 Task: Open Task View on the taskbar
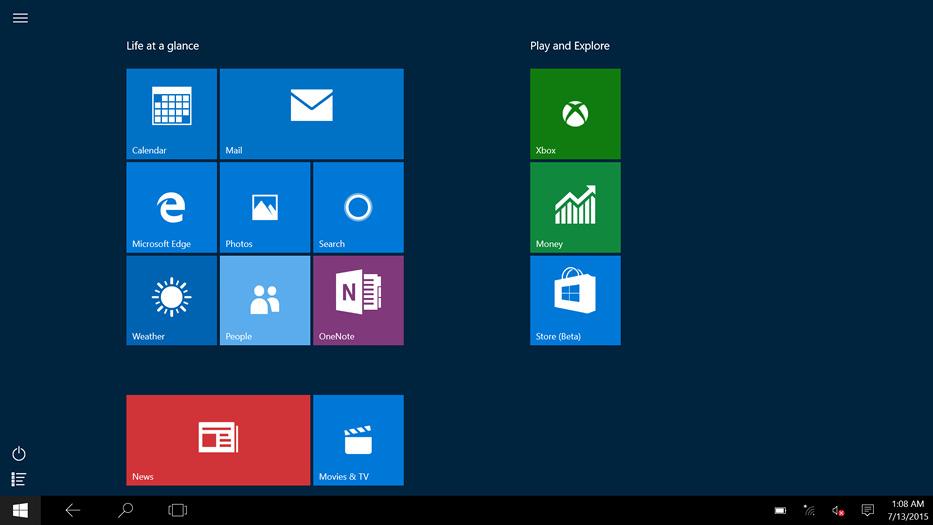click(177, 510)
